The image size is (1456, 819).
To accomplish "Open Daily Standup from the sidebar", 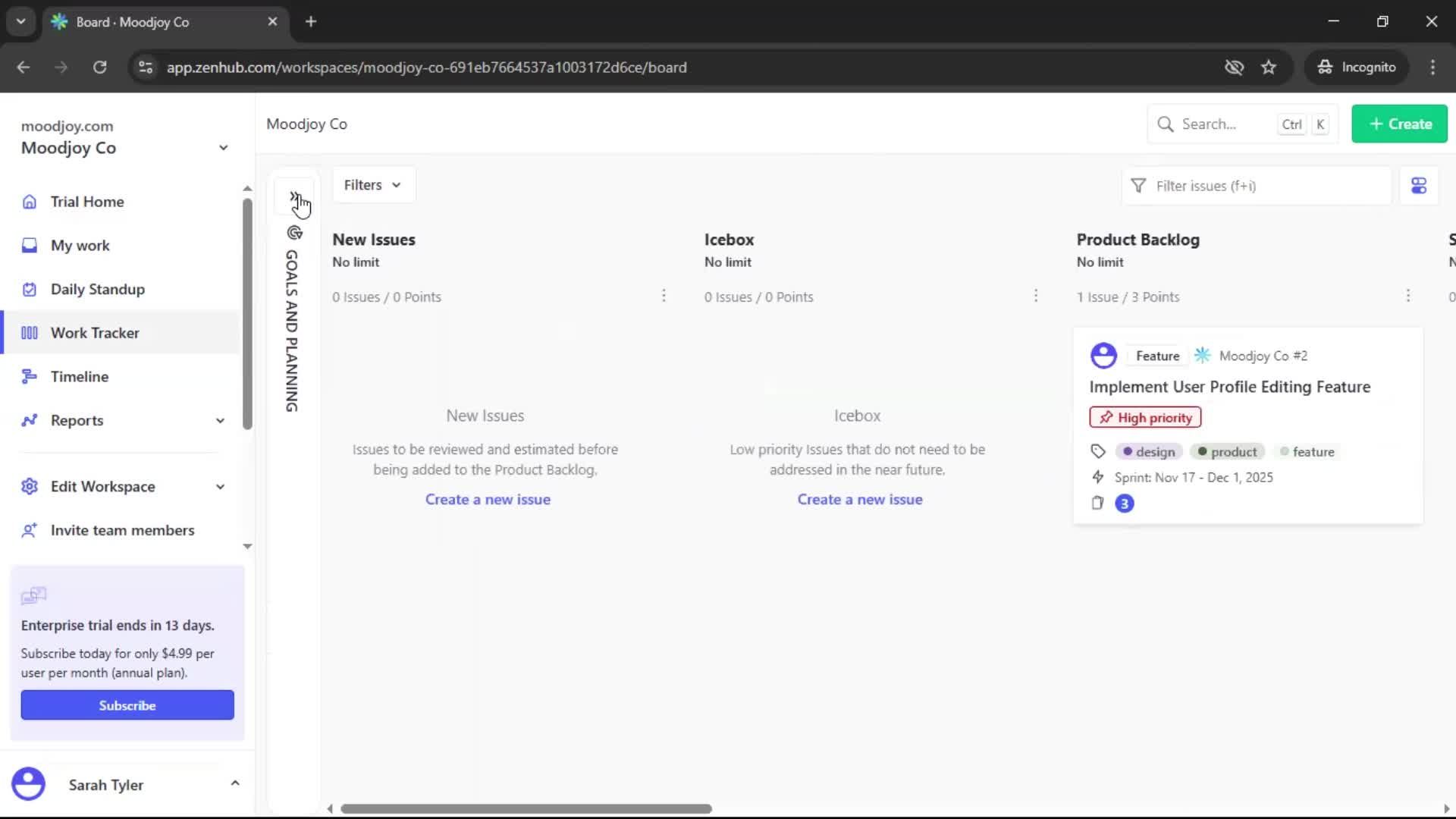I will coord(97,289).
